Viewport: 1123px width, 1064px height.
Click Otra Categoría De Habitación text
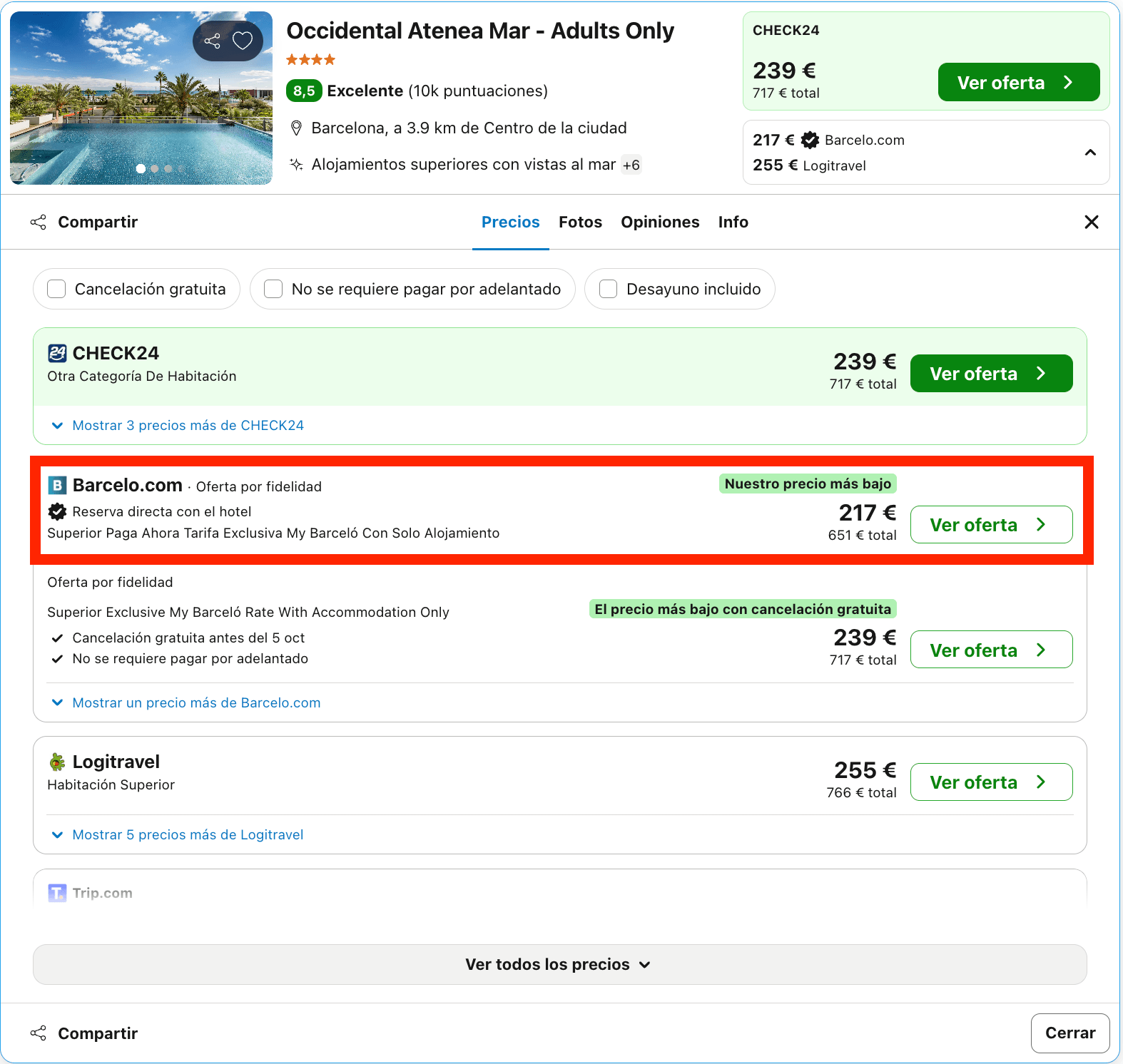coord(141,376)
